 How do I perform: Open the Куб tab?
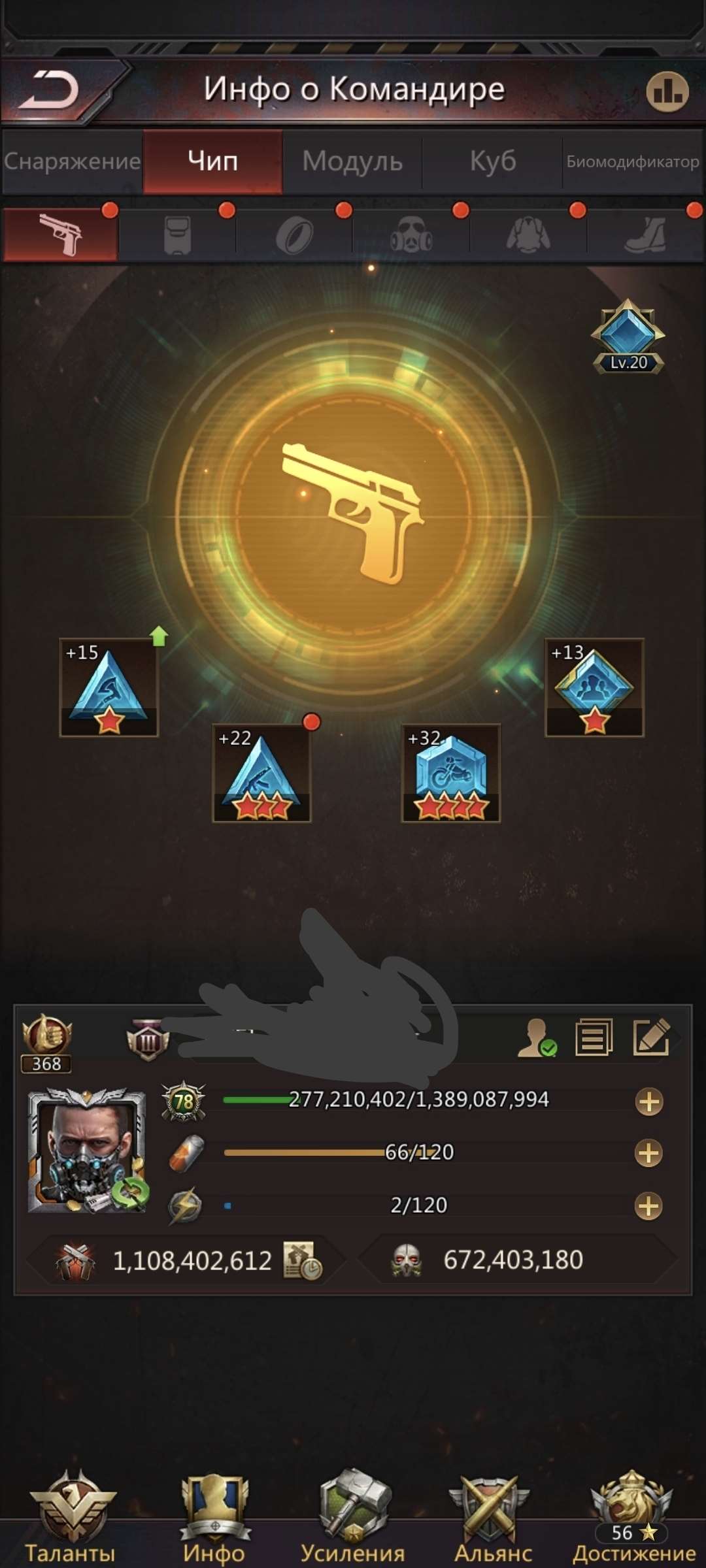tap(492, 161)
